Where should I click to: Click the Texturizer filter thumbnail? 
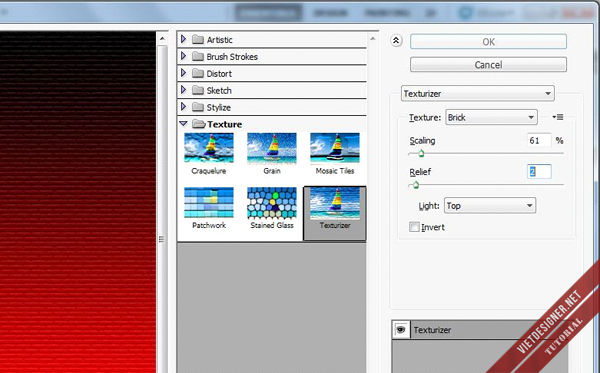point(335,204)
